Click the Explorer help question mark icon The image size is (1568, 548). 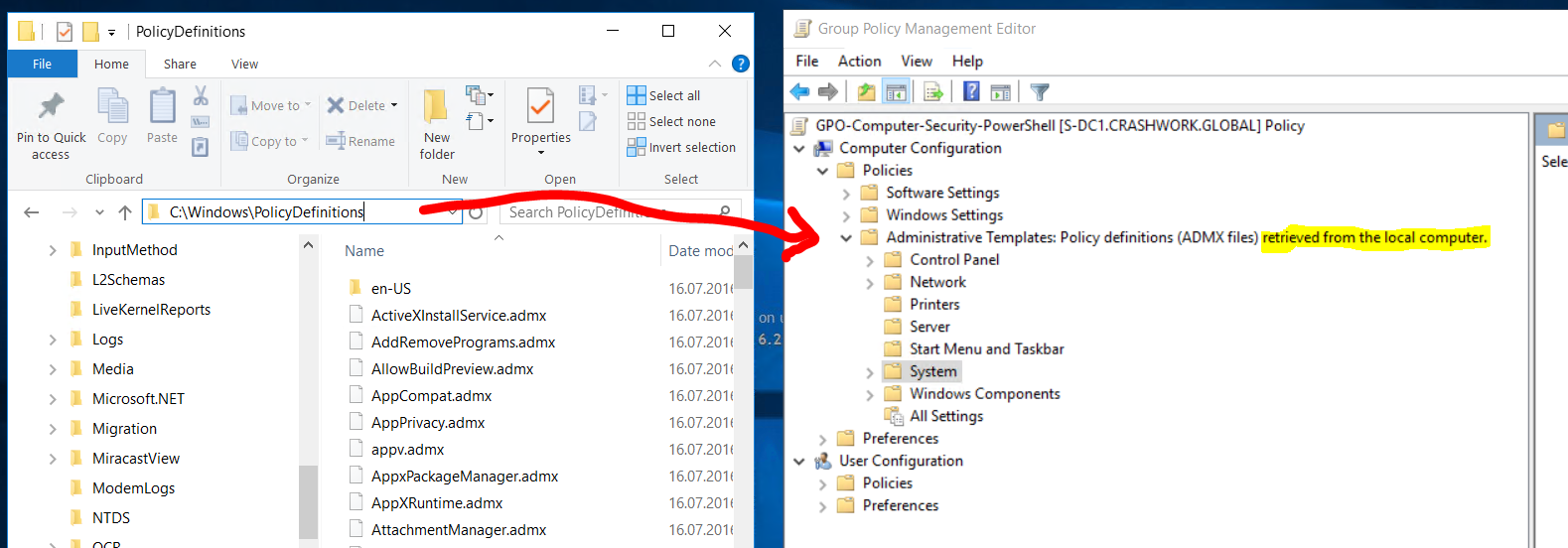point(740,64)
